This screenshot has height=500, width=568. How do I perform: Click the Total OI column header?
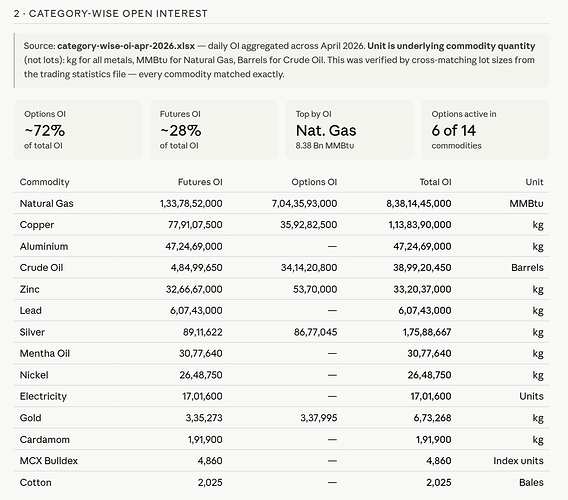(x=435, y=182)
